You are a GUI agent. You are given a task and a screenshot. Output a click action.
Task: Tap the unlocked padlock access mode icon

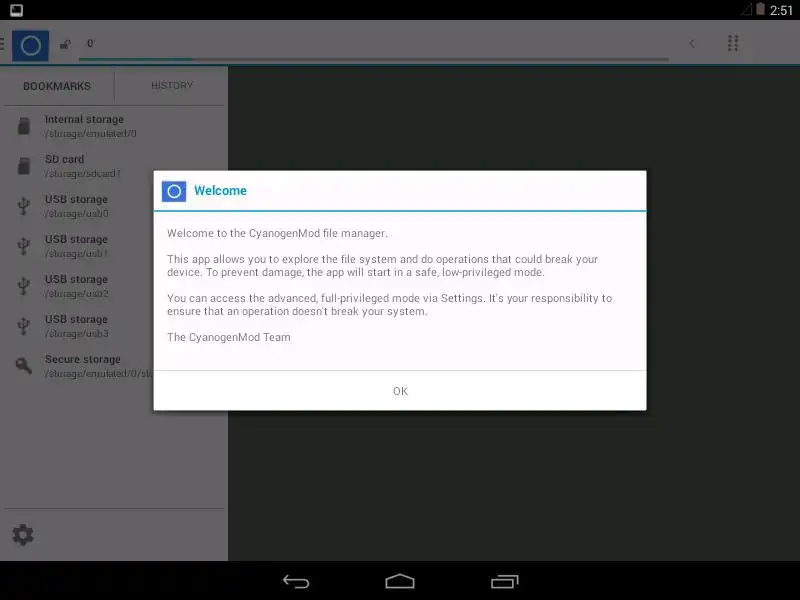65,44
